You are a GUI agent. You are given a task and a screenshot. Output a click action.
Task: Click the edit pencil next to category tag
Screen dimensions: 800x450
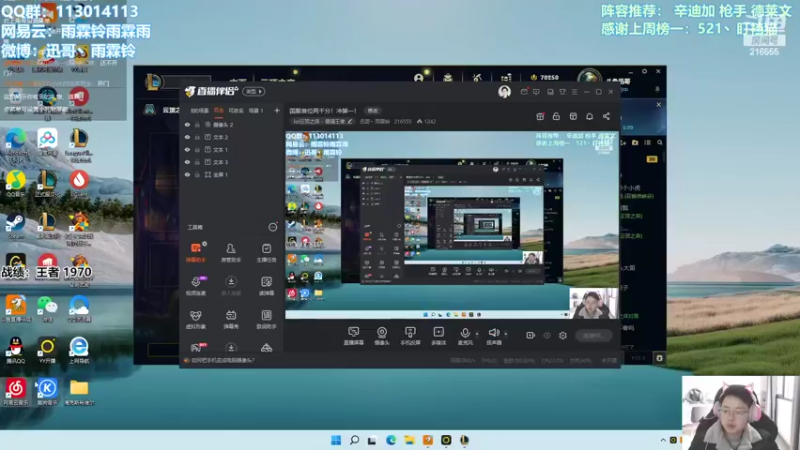tap(350, 121)
